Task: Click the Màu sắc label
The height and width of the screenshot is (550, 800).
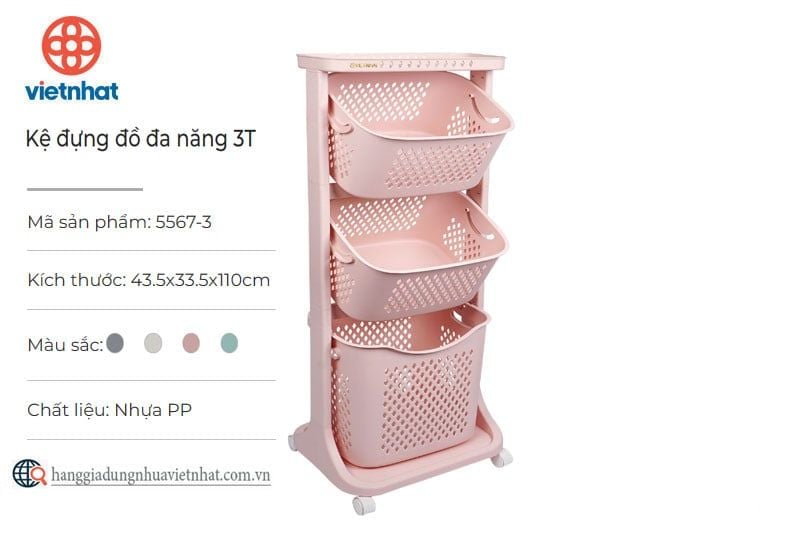Action: [65, 345]
